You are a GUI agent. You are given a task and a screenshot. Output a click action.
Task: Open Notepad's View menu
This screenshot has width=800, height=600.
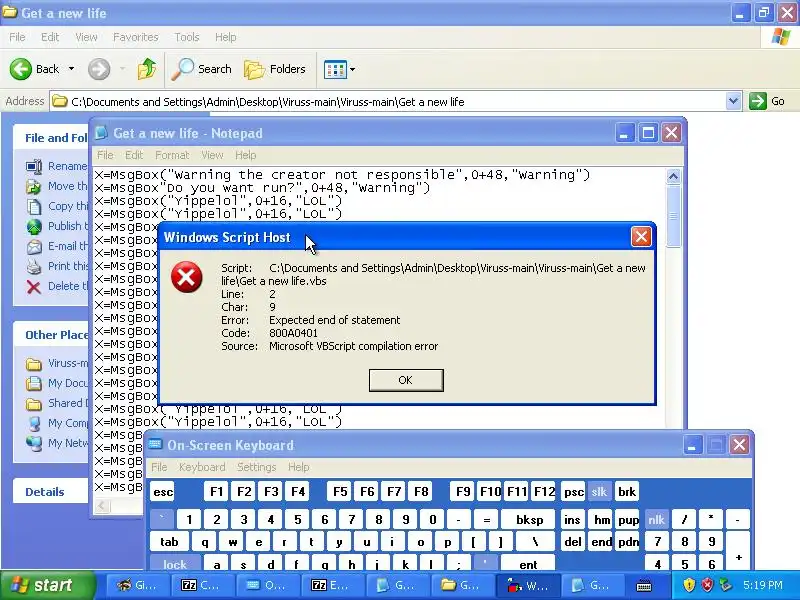[212, 155]
